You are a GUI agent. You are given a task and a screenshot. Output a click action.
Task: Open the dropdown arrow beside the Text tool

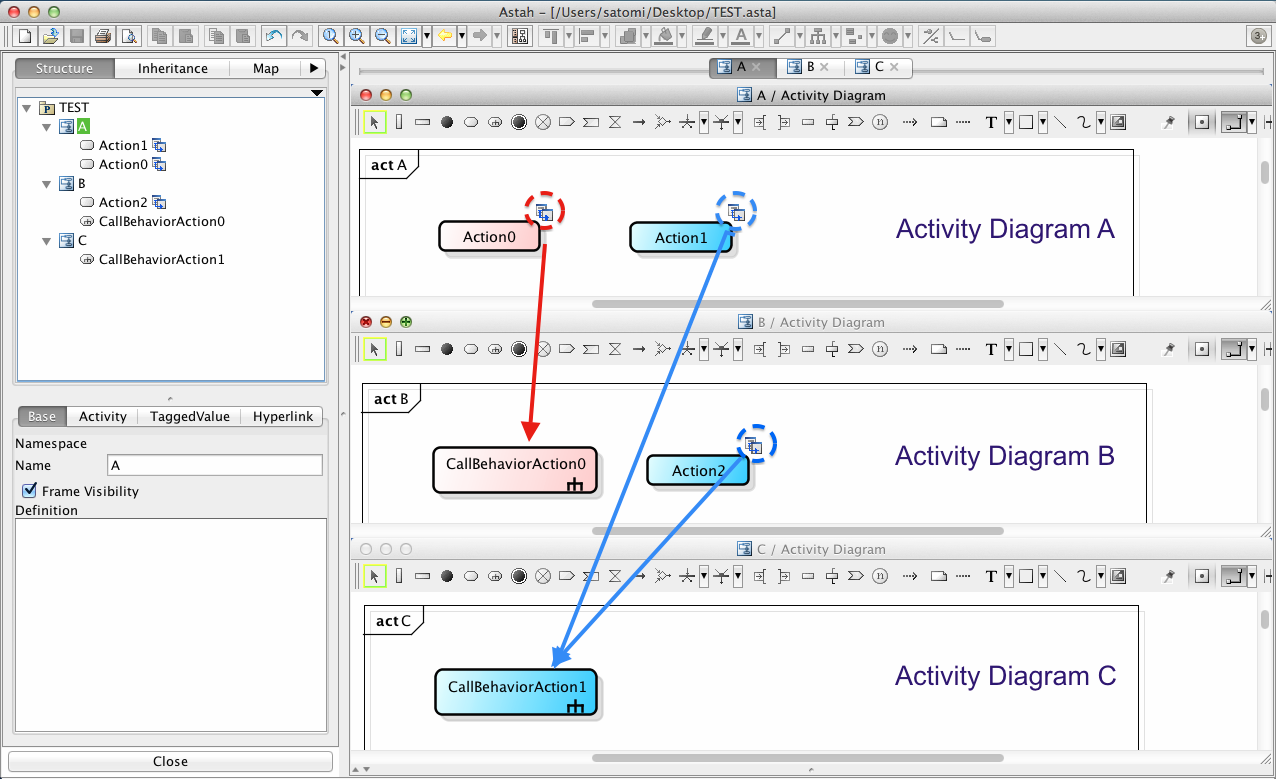[x=1009, y=123]
